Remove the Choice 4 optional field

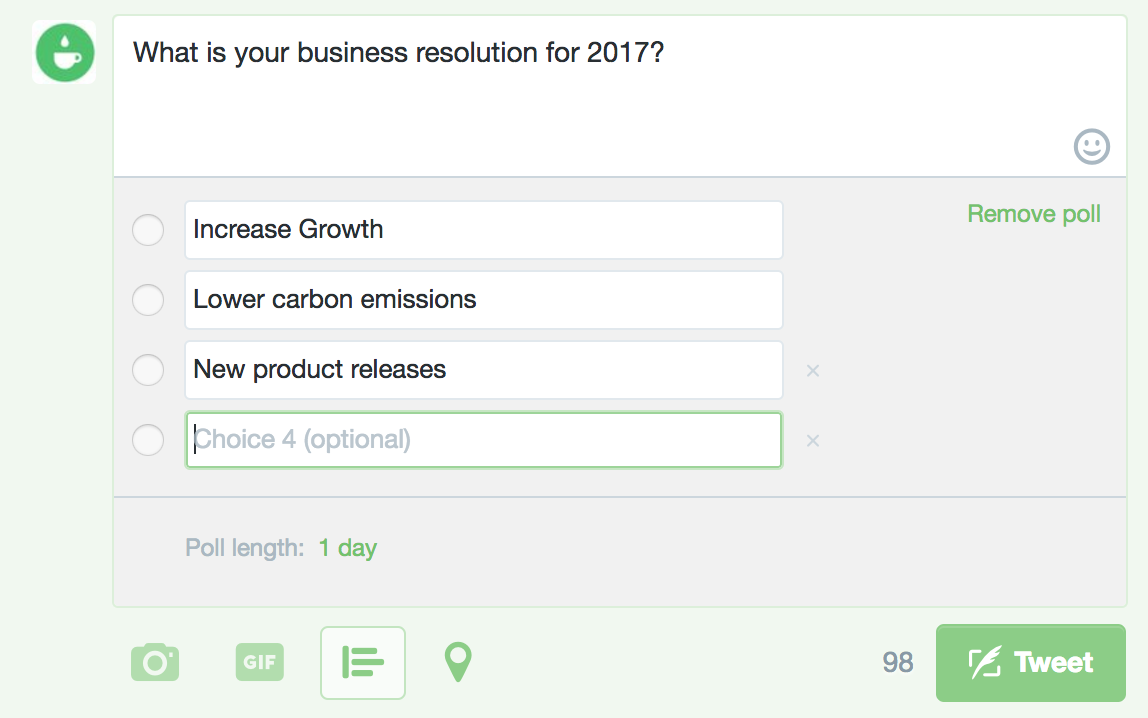(x=813, y=441)
